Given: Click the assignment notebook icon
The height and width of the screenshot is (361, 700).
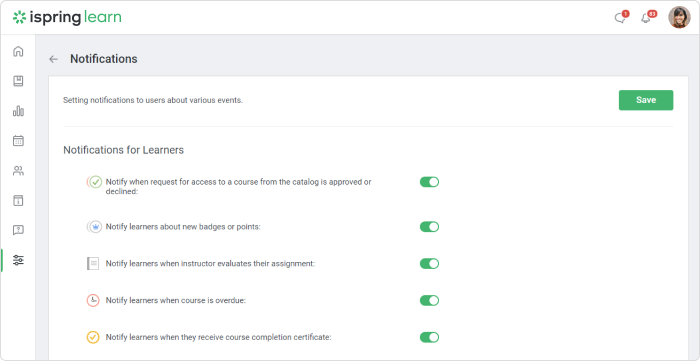Looking at the screenshot, I should [x=92, y=263].
